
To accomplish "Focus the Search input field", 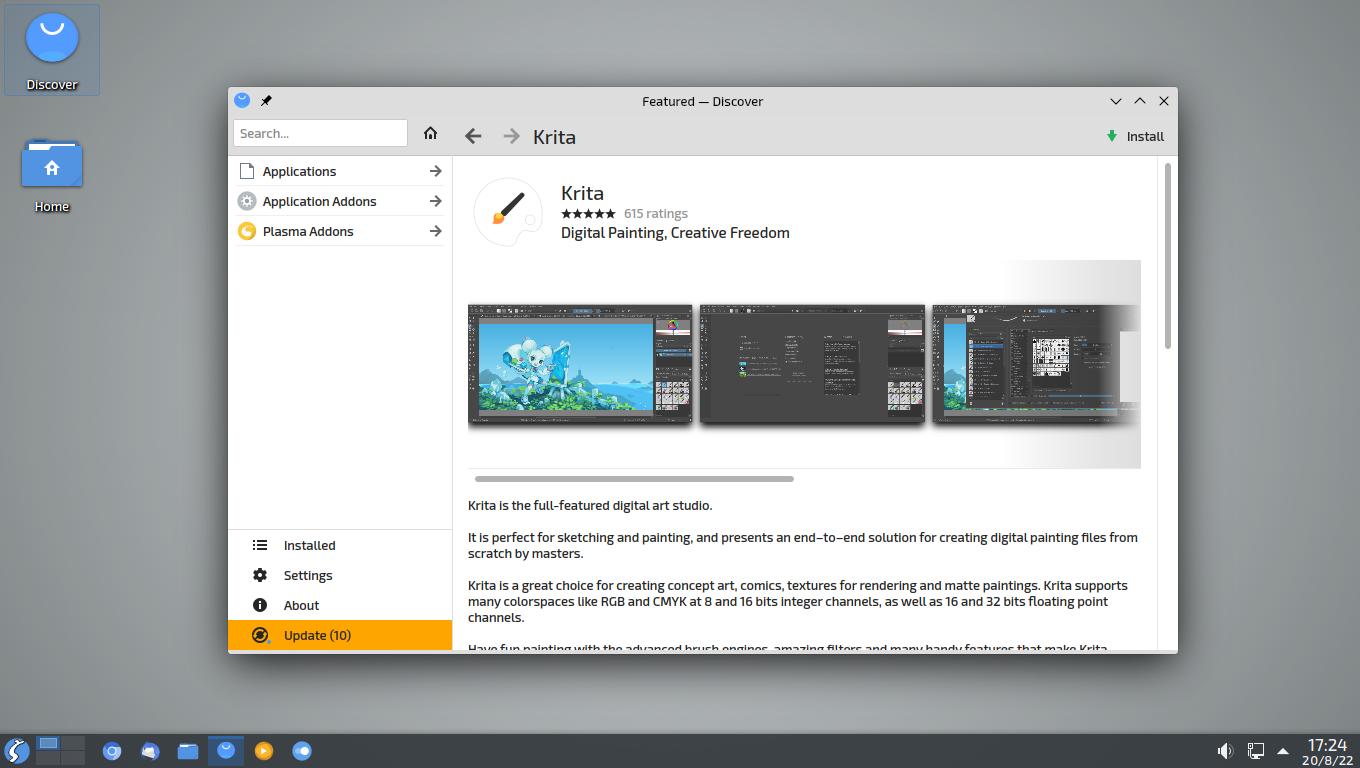I will pos(320,133).
